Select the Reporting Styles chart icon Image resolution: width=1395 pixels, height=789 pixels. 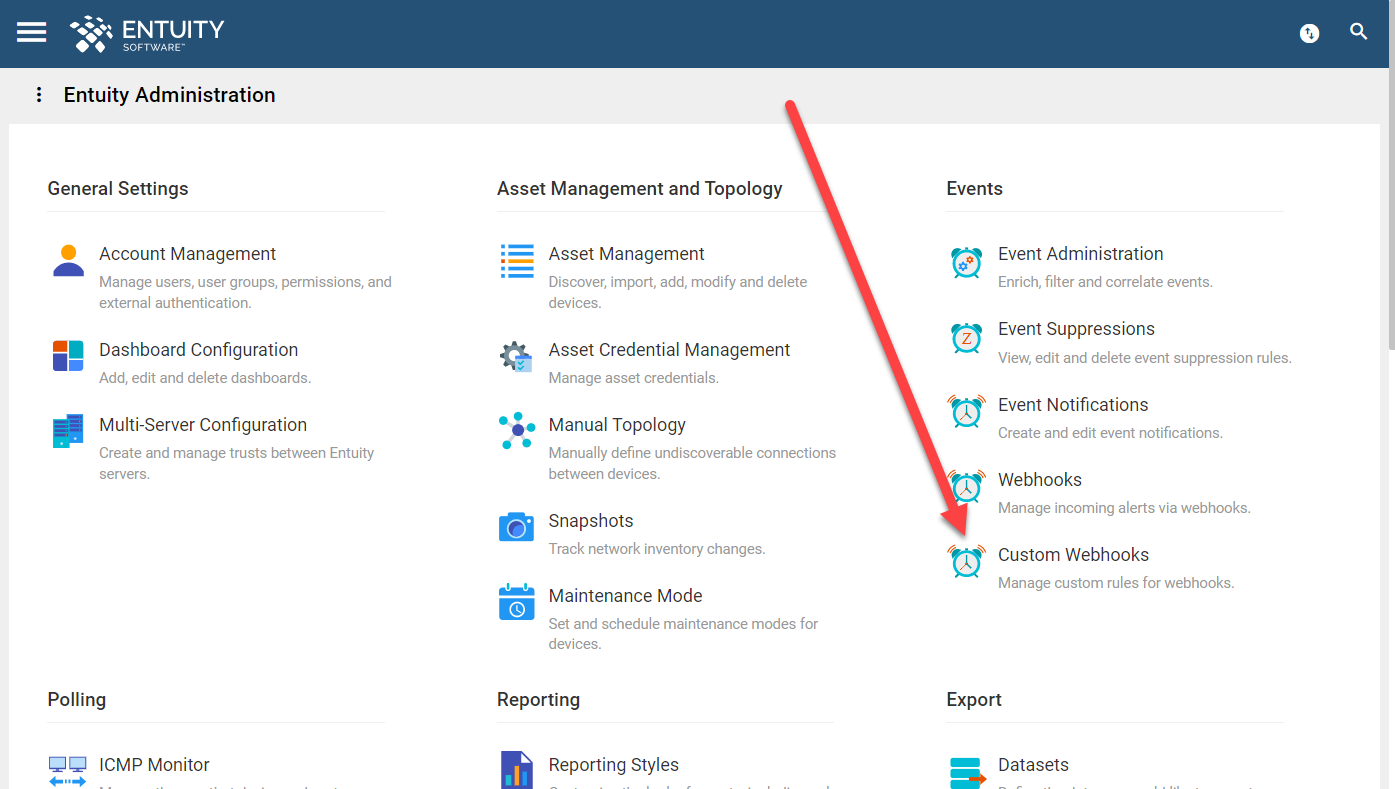[516, 770]
